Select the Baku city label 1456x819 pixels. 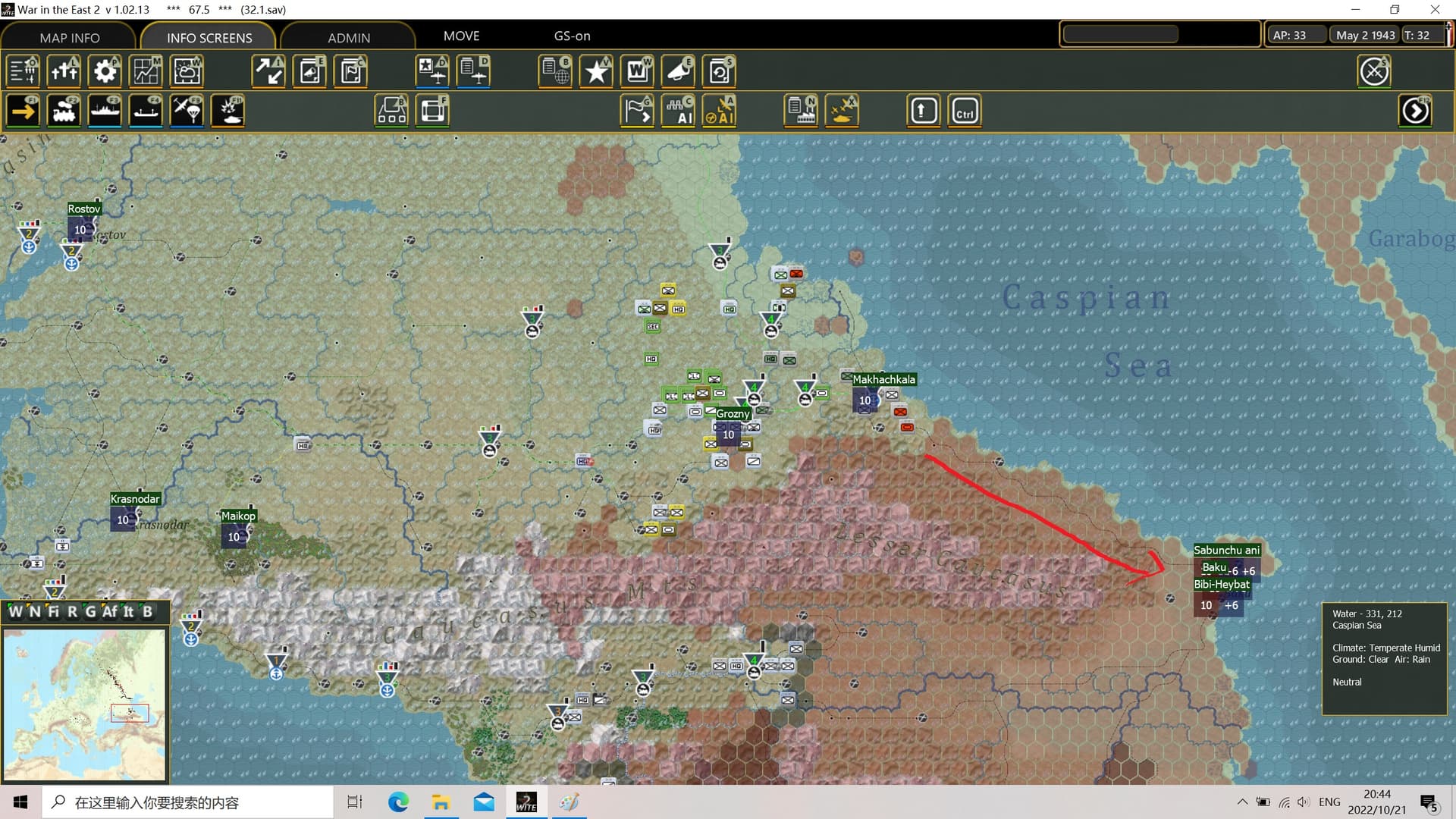click(1213, 566)
